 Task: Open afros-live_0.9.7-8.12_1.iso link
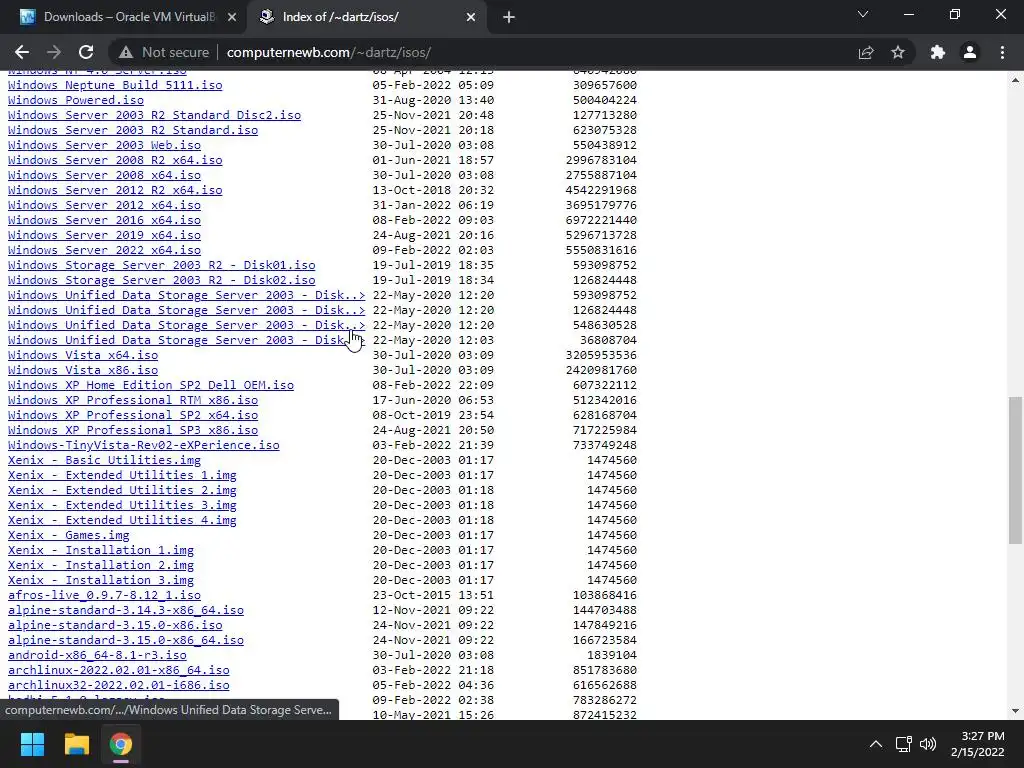point(104,596)
